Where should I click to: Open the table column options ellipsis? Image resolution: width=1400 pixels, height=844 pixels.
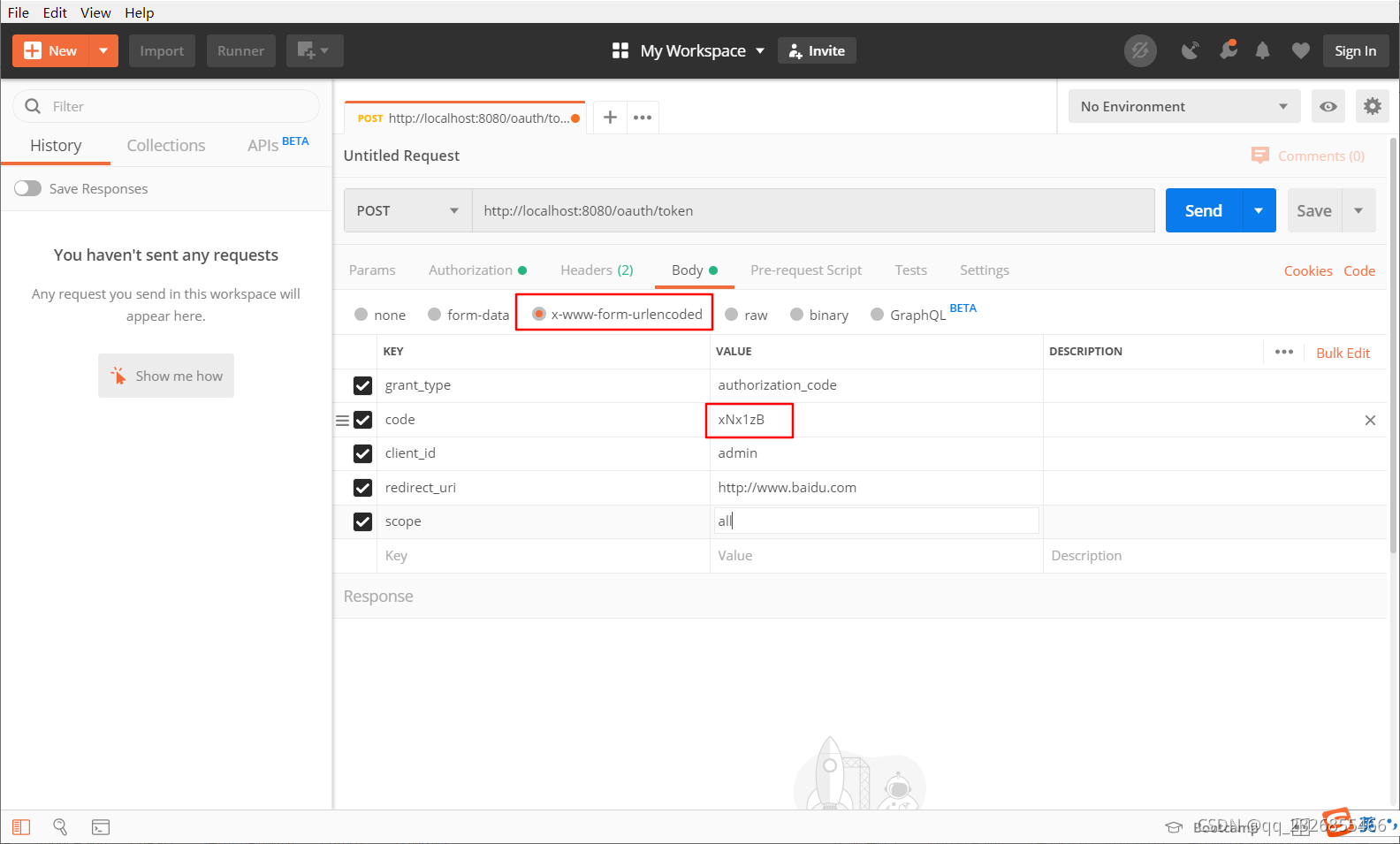[1284, 352]
